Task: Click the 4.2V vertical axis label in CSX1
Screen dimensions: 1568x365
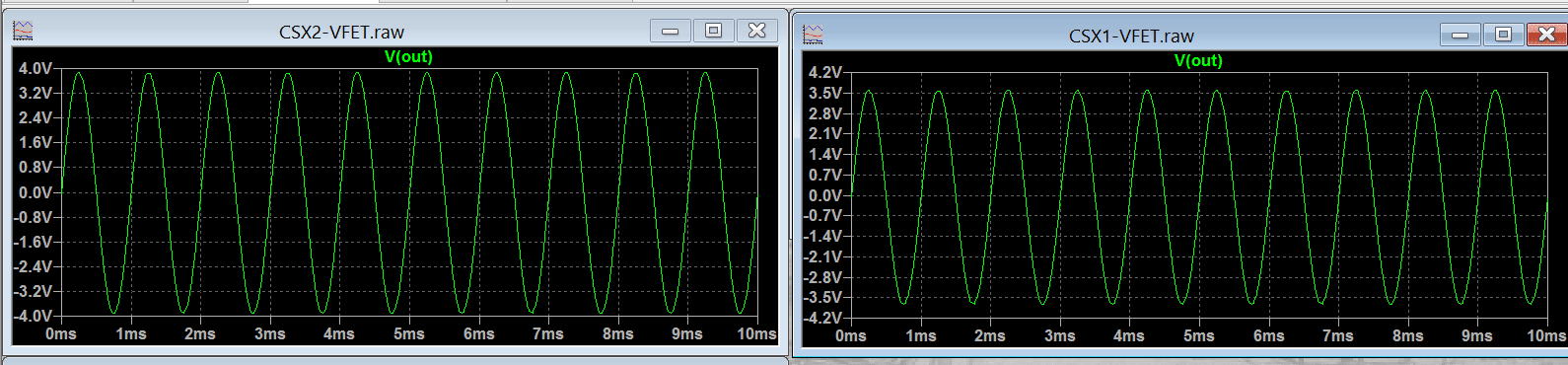Action: tap(825, 72)
